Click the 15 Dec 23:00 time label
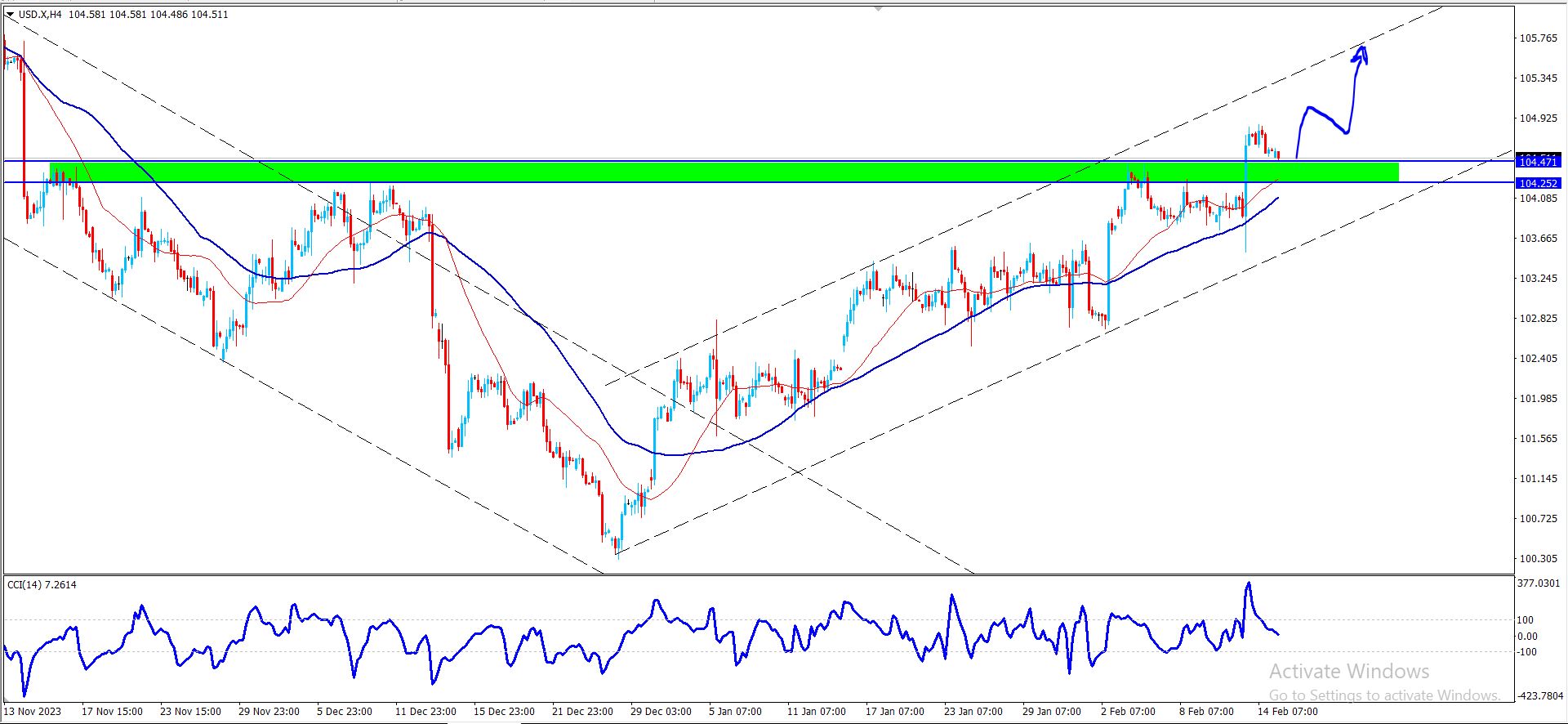The image size is (1568, 724). point(504,712)
